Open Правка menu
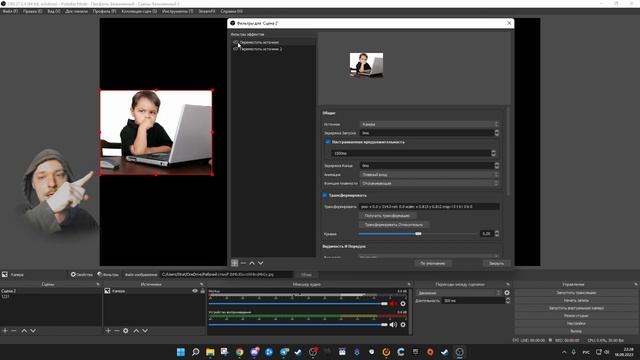640x360 pixels. pos(33,11)
